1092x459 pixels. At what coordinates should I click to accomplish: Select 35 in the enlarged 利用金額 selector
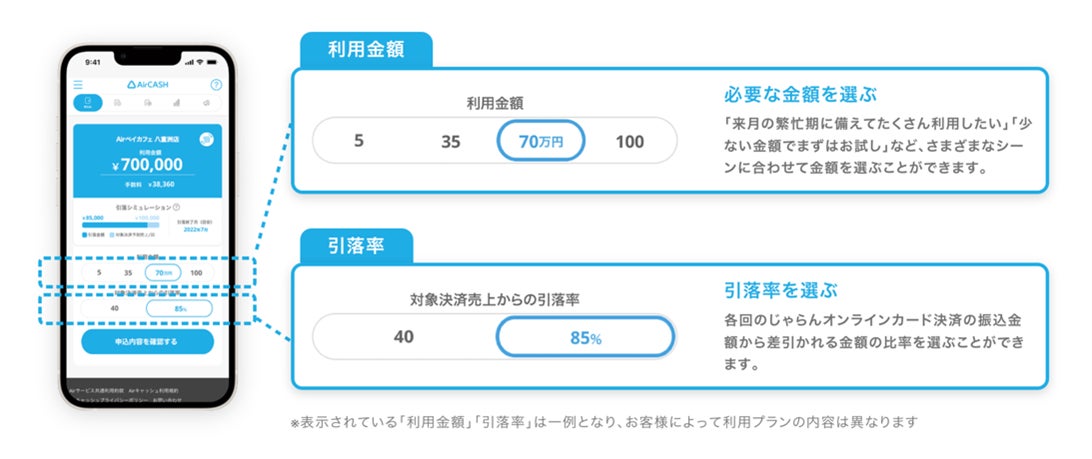coord(451,142)
